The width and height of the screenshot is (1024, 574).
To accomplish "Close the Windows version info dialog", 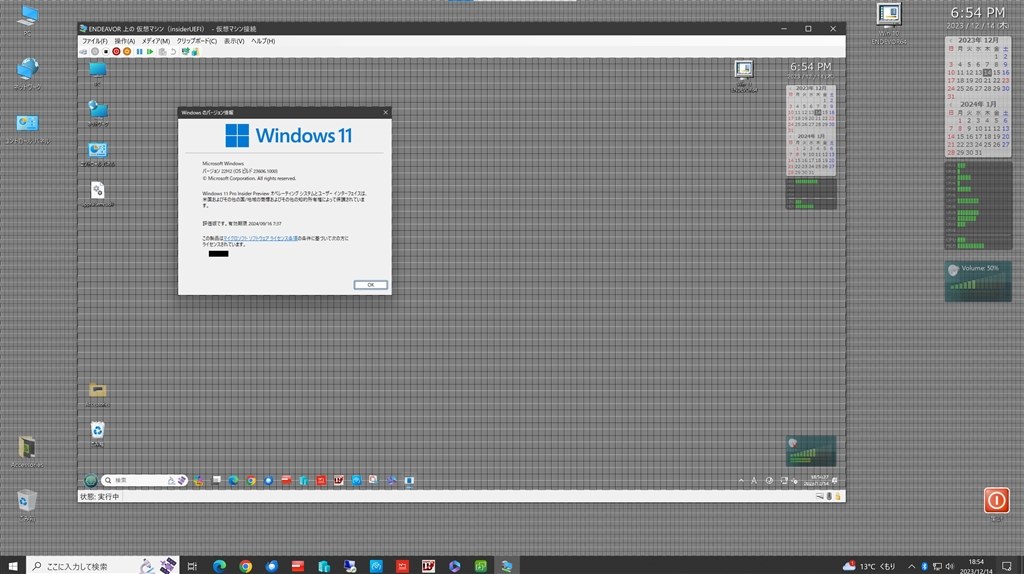I will [x=385, y=112].
